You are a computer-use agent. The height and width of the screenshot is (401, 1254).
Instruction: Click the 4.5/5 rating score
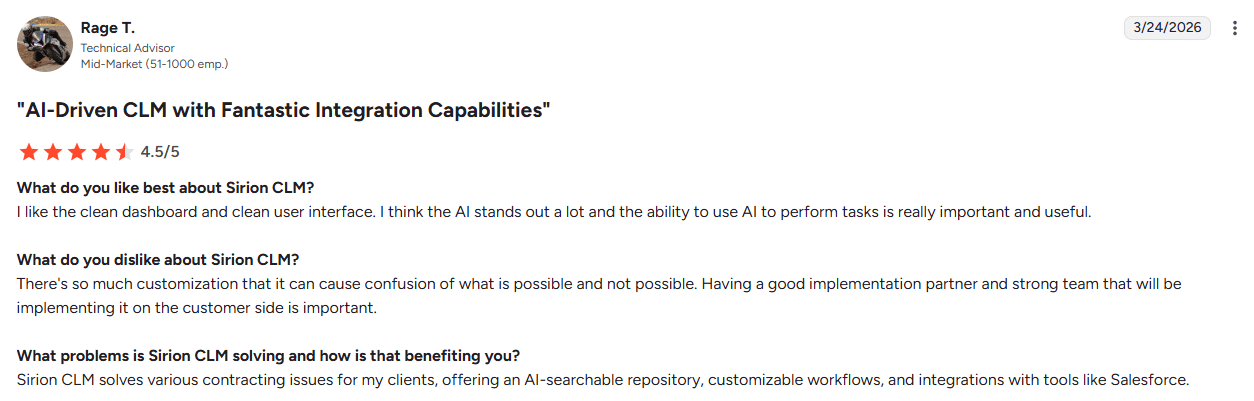click(160, 152)
